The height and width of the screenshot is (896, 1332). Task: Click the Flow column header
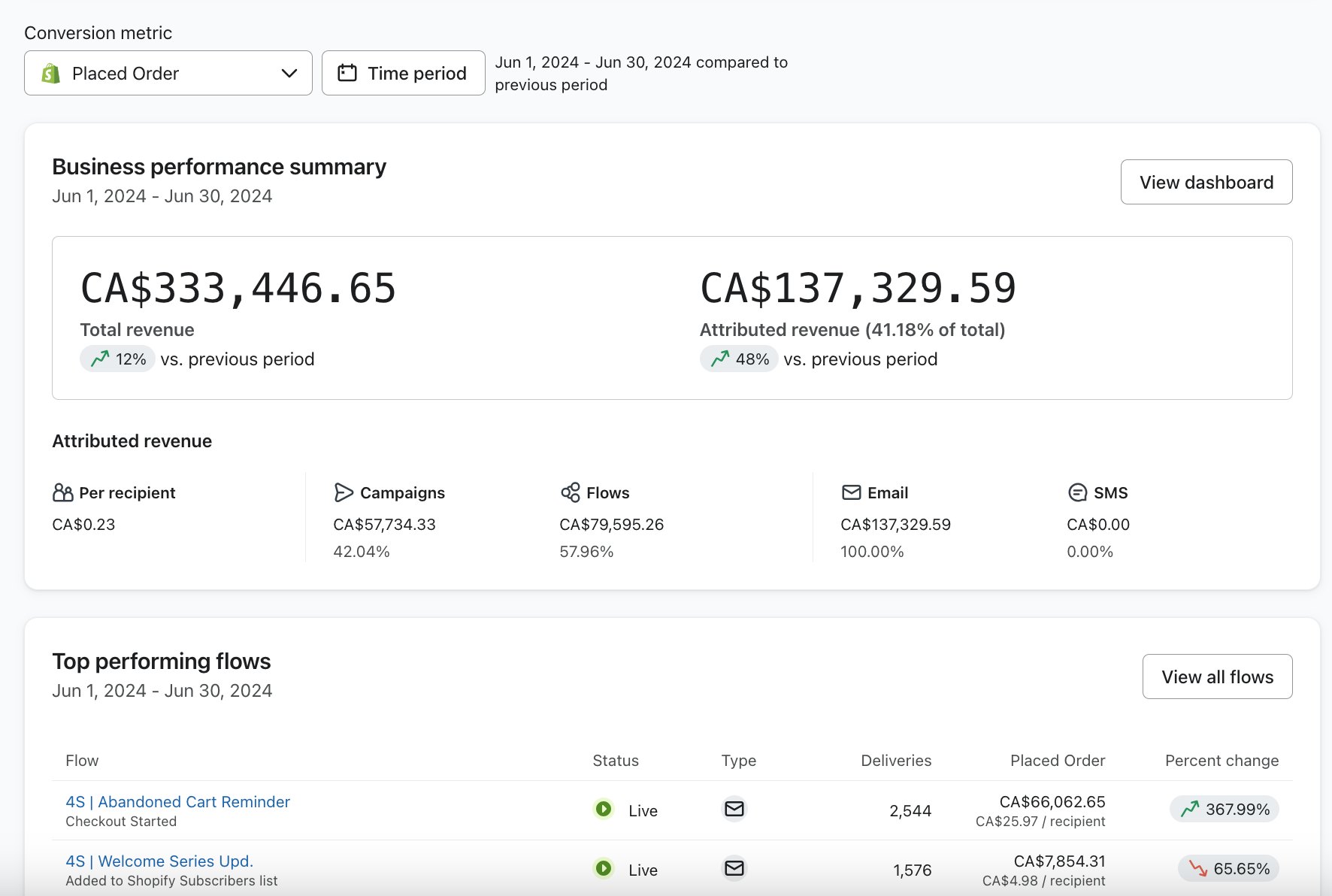82,761
